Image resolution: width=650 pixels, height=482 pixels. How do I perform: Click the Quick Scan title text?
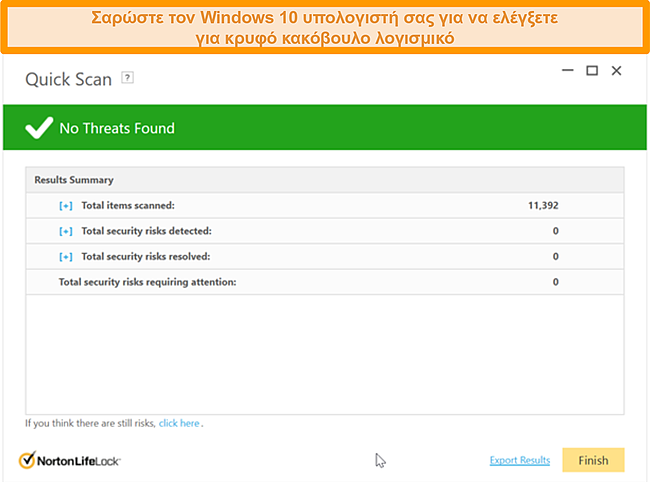68,79
